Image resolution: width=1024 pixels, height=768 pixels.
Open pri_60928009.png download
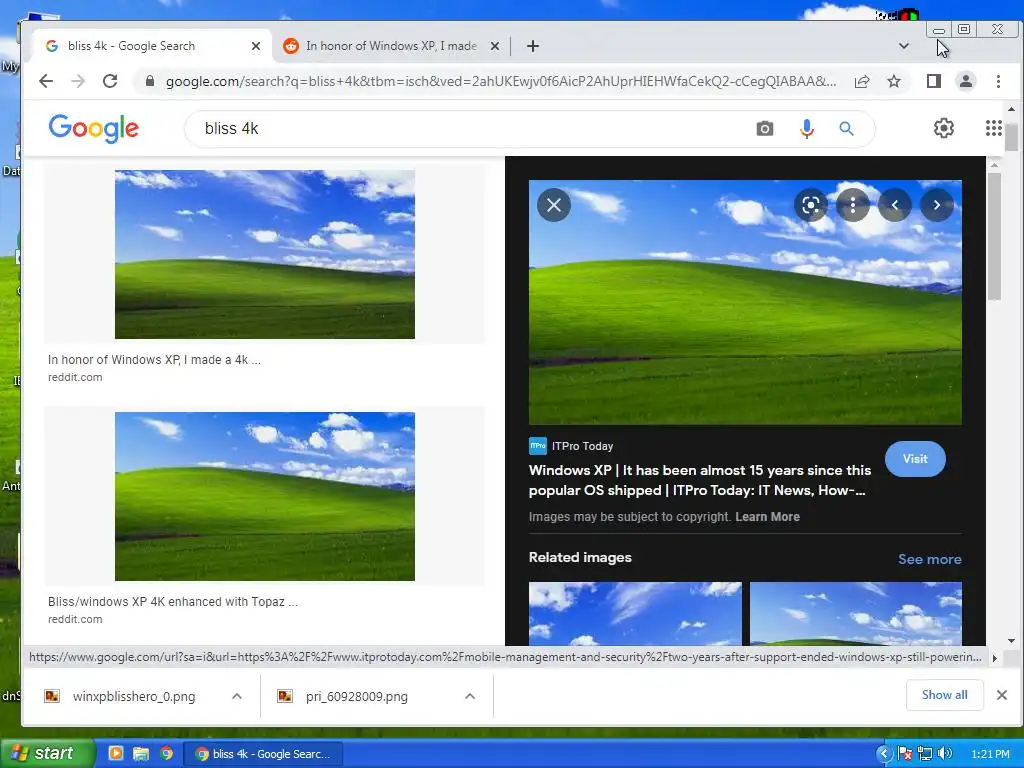[357, 696]
